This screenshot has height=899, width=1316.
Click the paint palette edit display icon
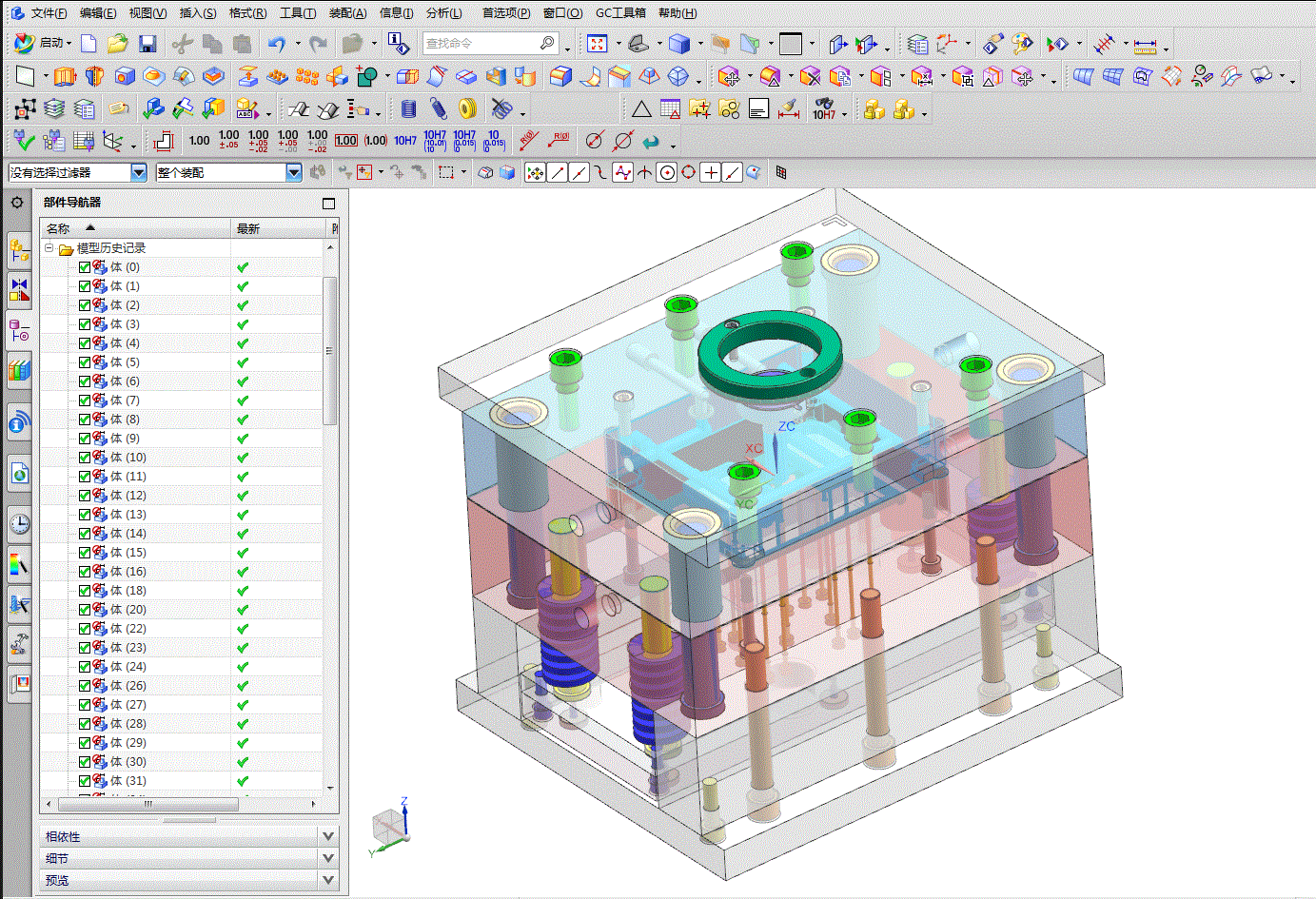1022,44
